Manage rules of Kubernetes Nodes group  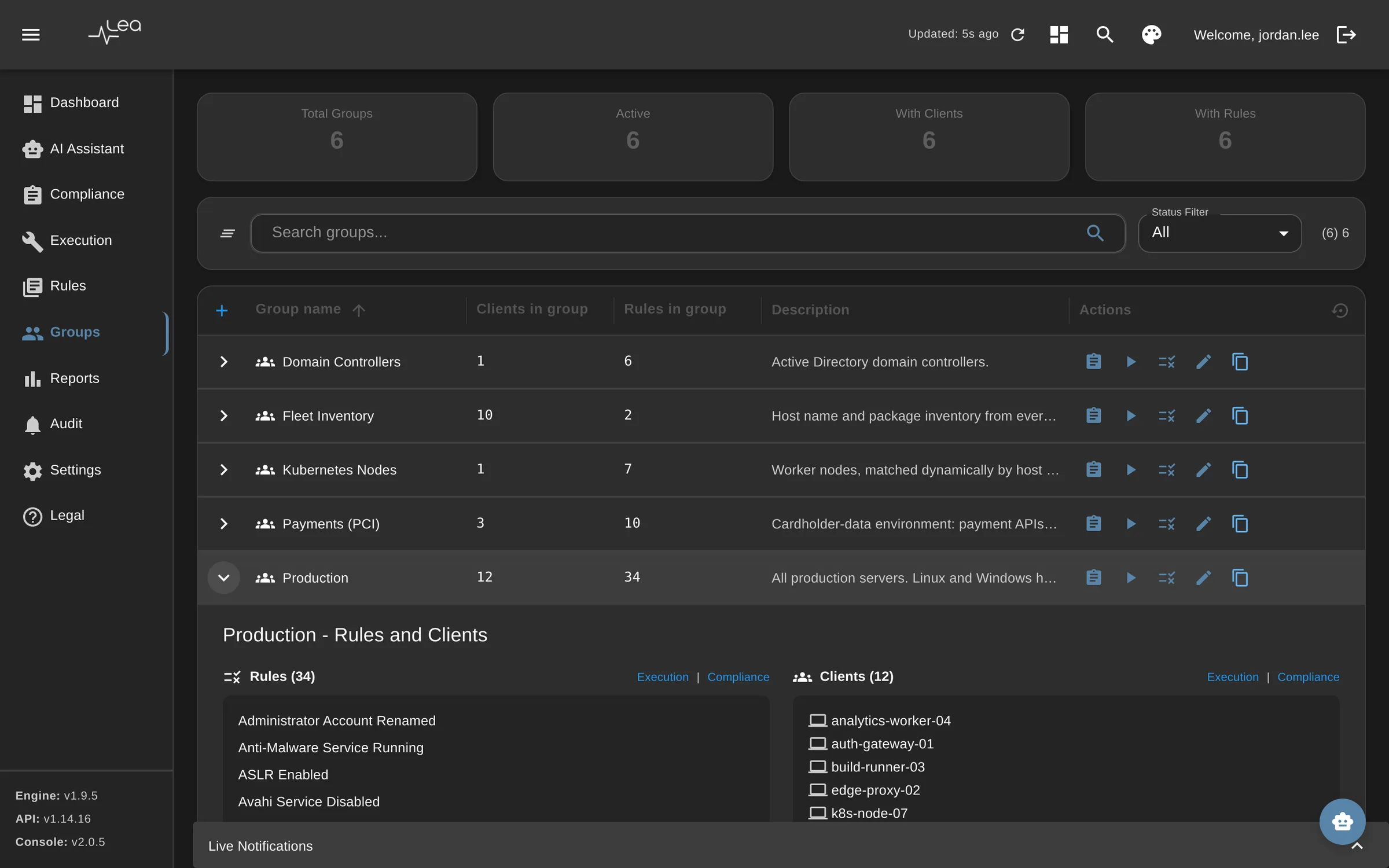pyautogui.click(x=1167, y=469)
